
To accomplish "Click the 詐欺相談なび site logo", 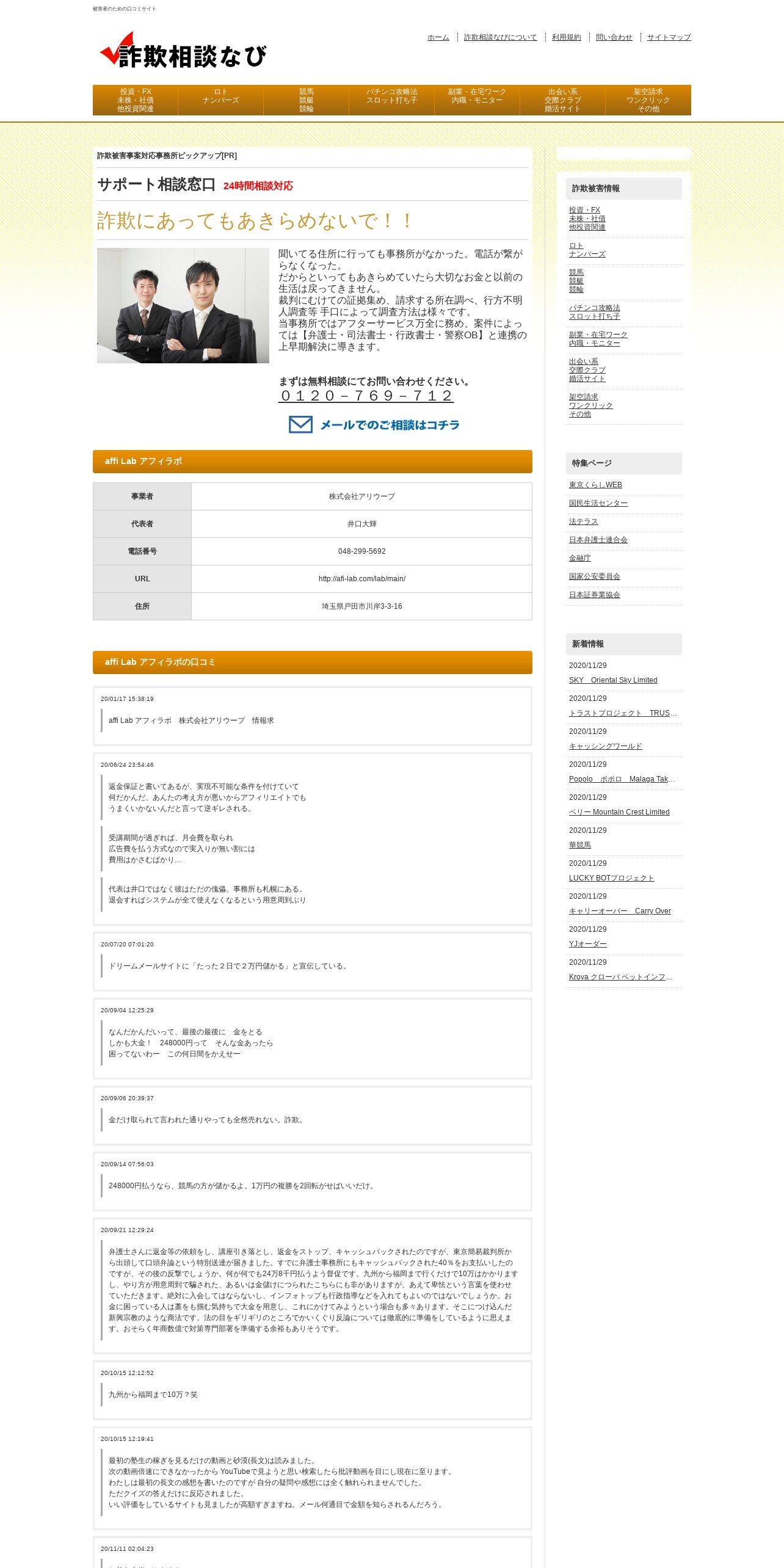I will point(183,50).
